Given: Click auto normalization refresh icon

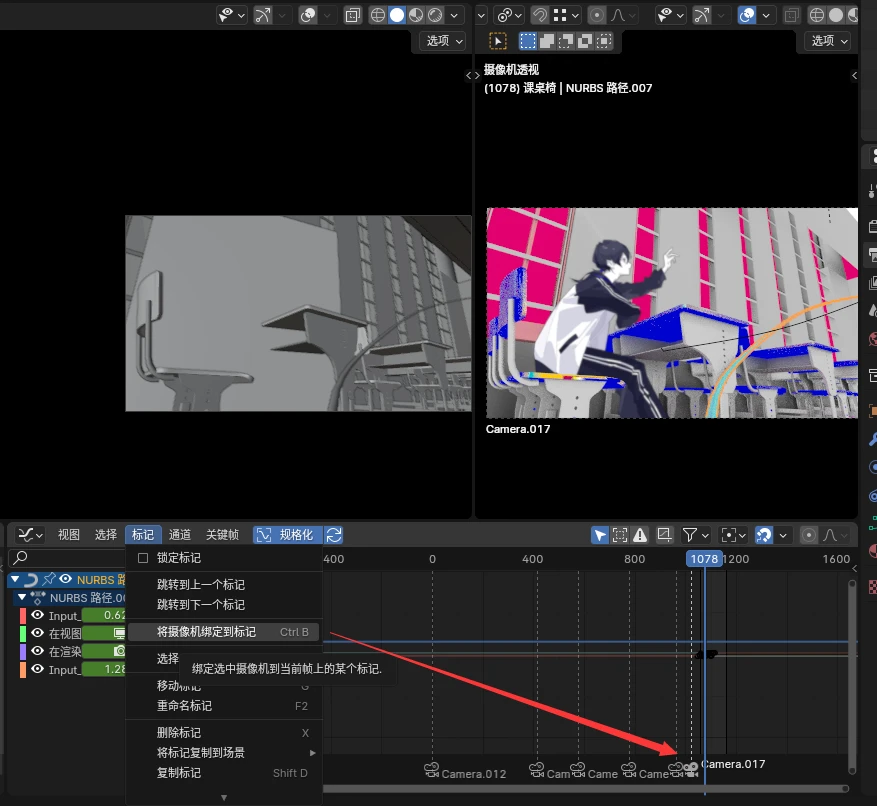Looking at the screenshot, I should coord(334,535).
